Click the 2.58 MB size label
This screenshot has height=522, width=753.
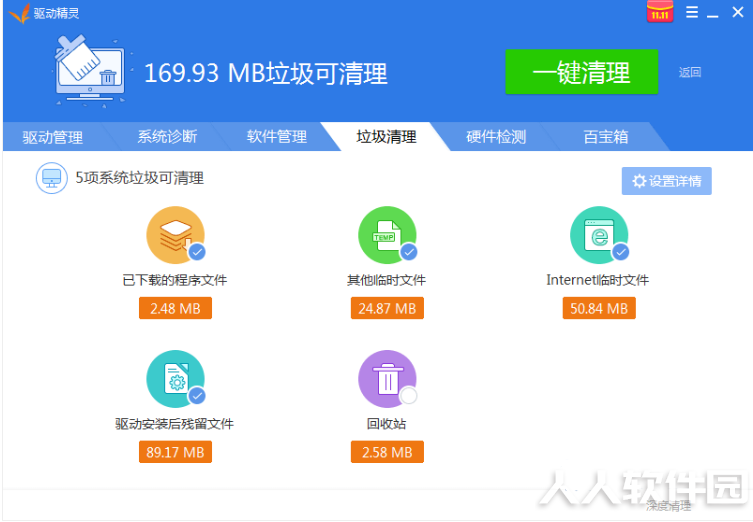(387, 452)
